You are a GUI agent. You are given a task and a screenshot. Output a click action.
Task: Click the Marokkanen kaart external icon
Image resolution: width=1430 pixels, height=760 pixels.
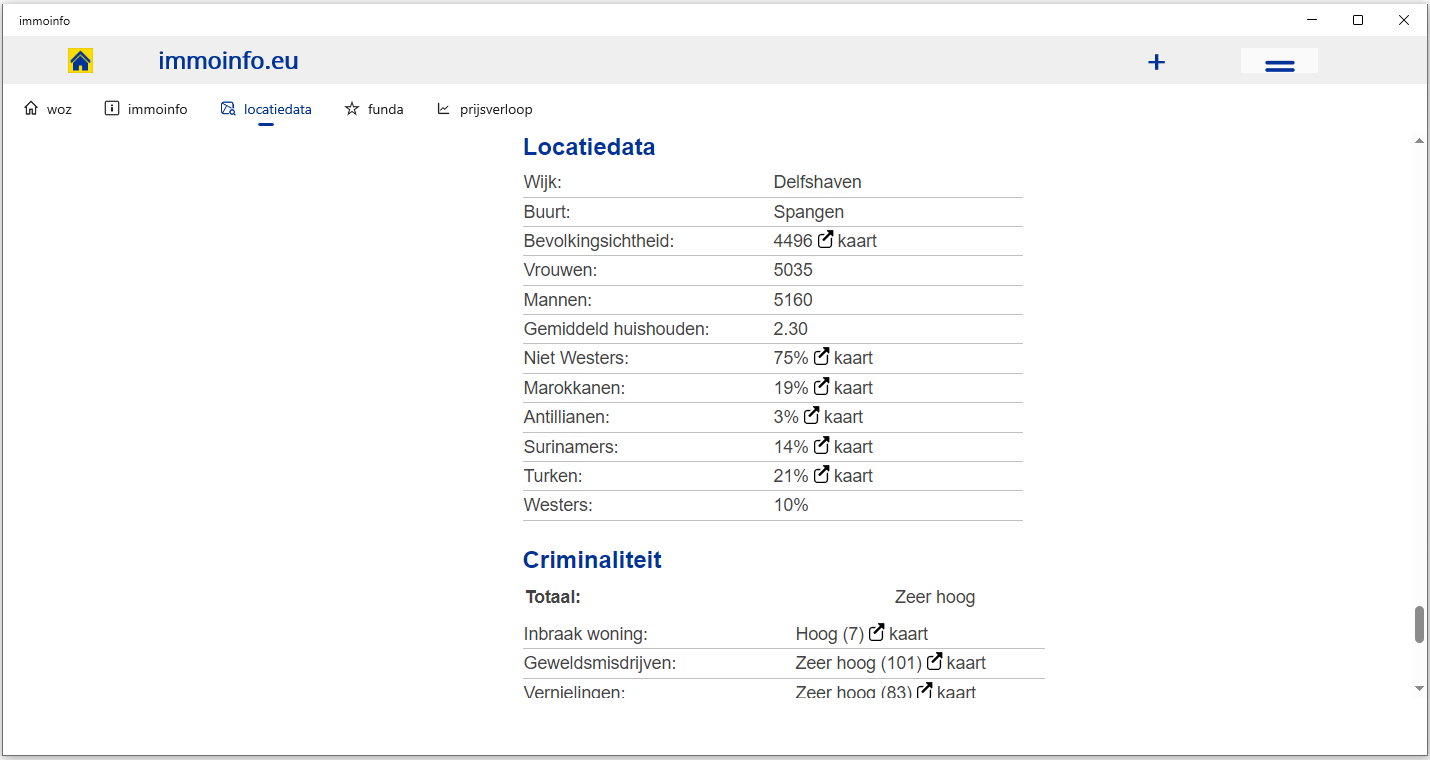pos(822,387)
